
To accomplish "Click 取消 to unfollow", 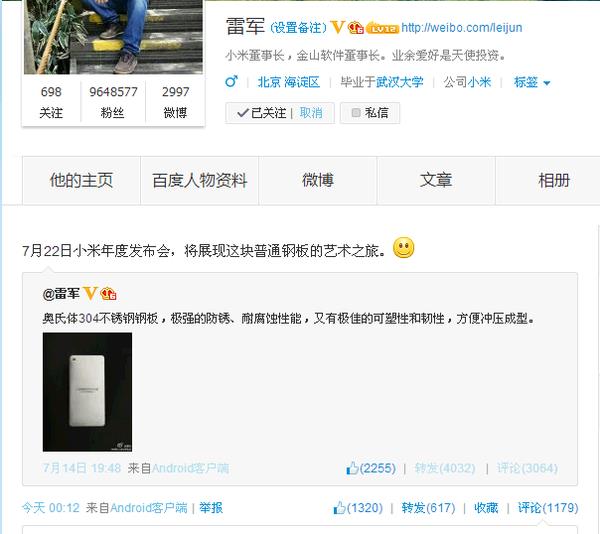I will 311,113.
